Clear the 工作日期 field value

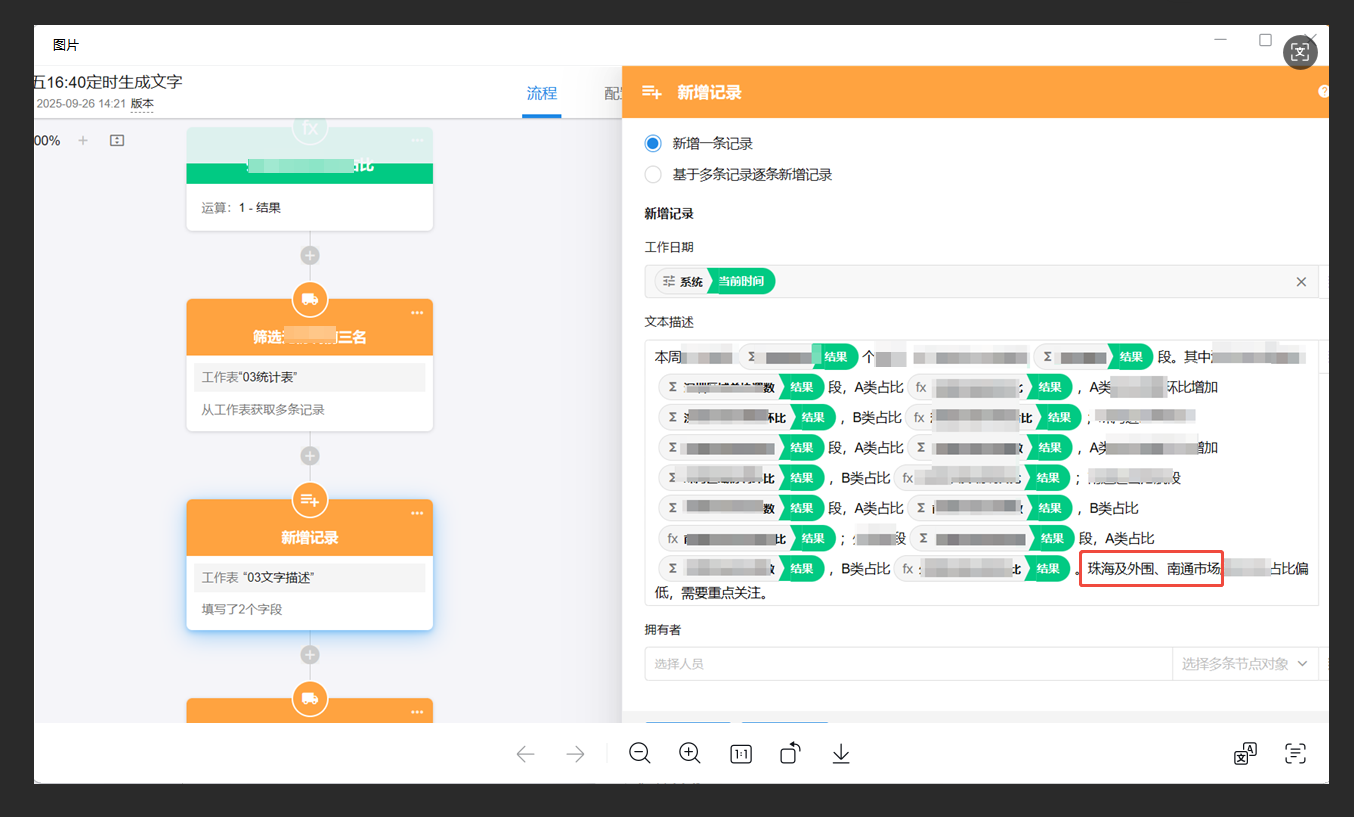tap(1300, 281)
